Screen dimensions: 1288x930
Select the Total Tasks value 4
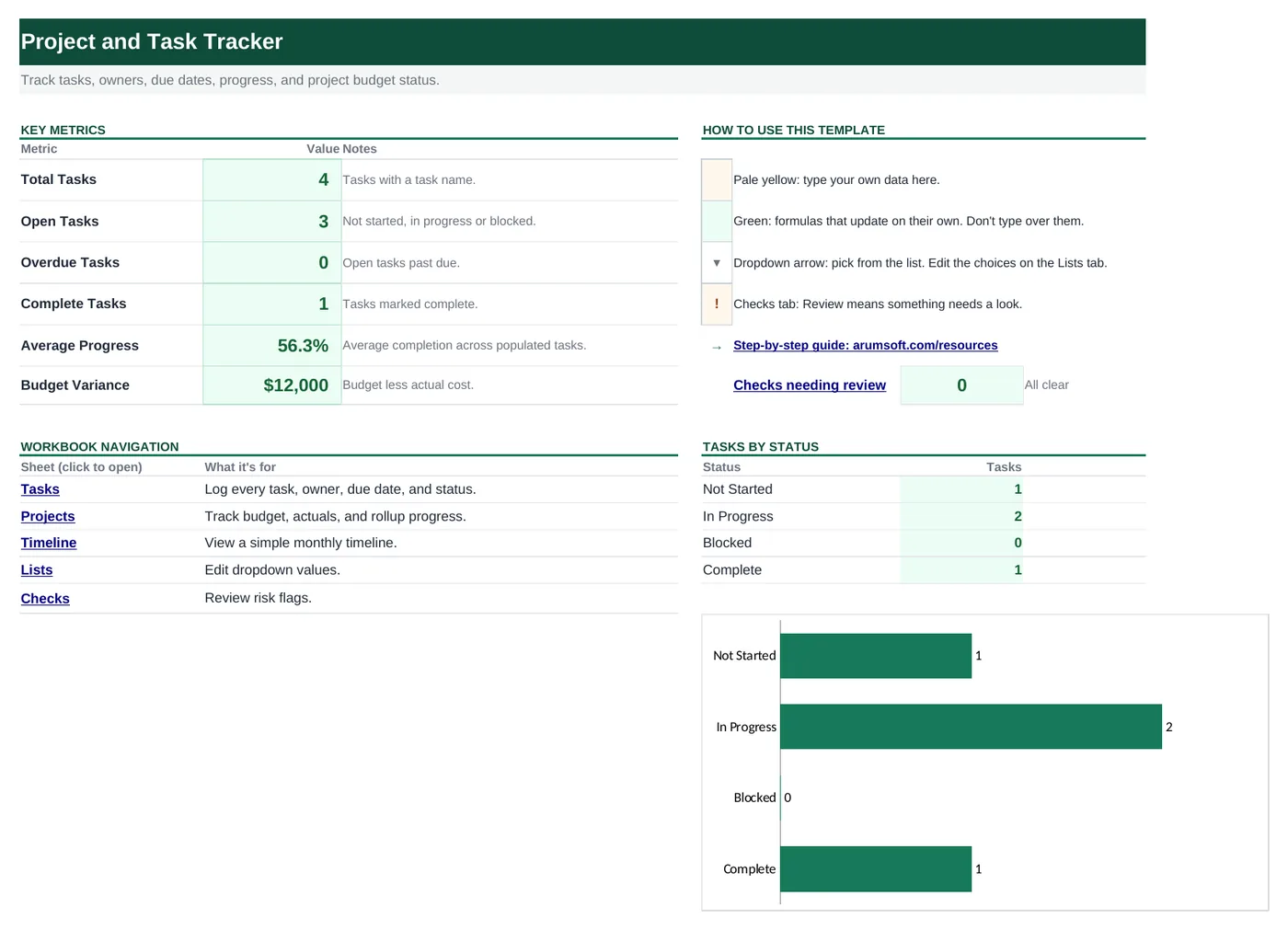[x=272, y=179]
